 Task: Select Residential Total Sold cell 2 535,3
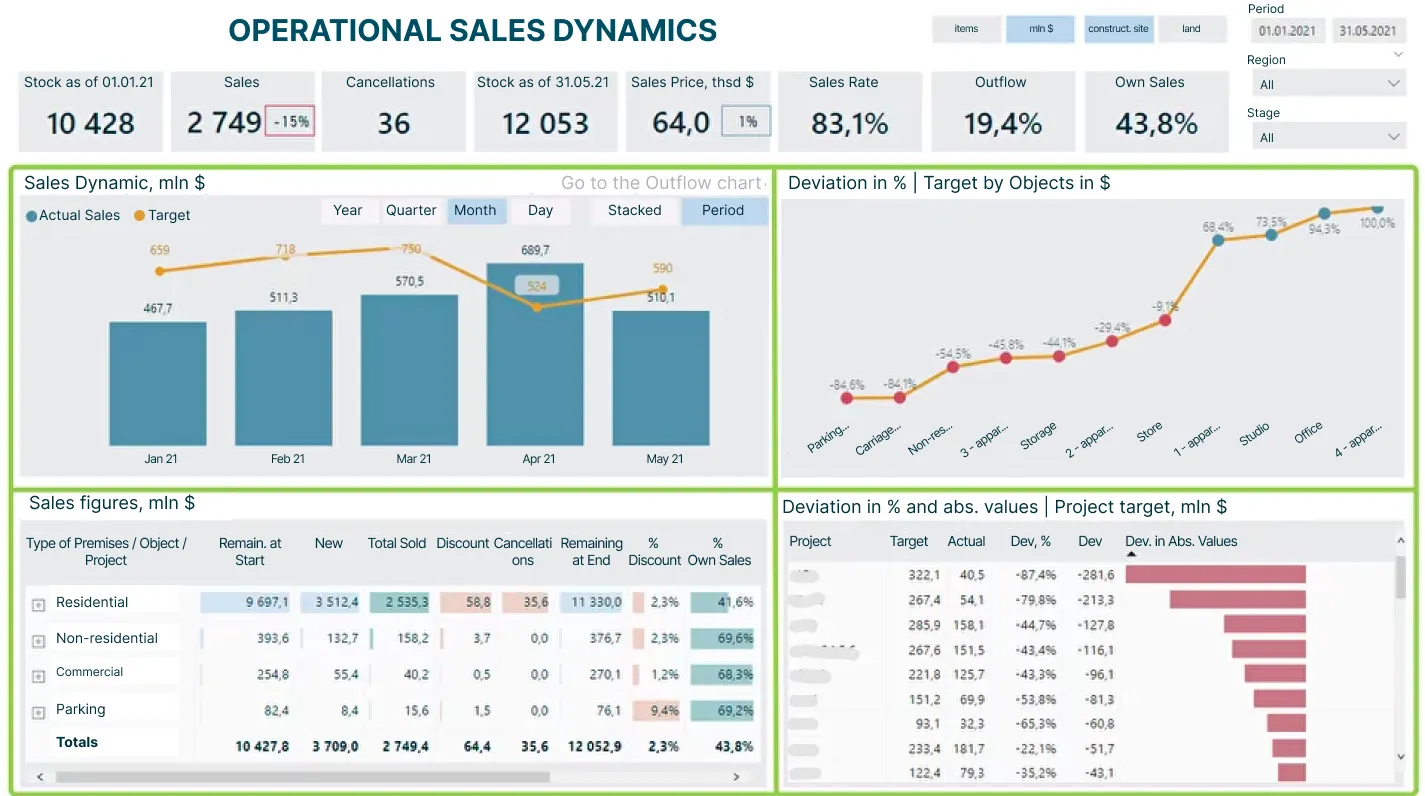400,602
